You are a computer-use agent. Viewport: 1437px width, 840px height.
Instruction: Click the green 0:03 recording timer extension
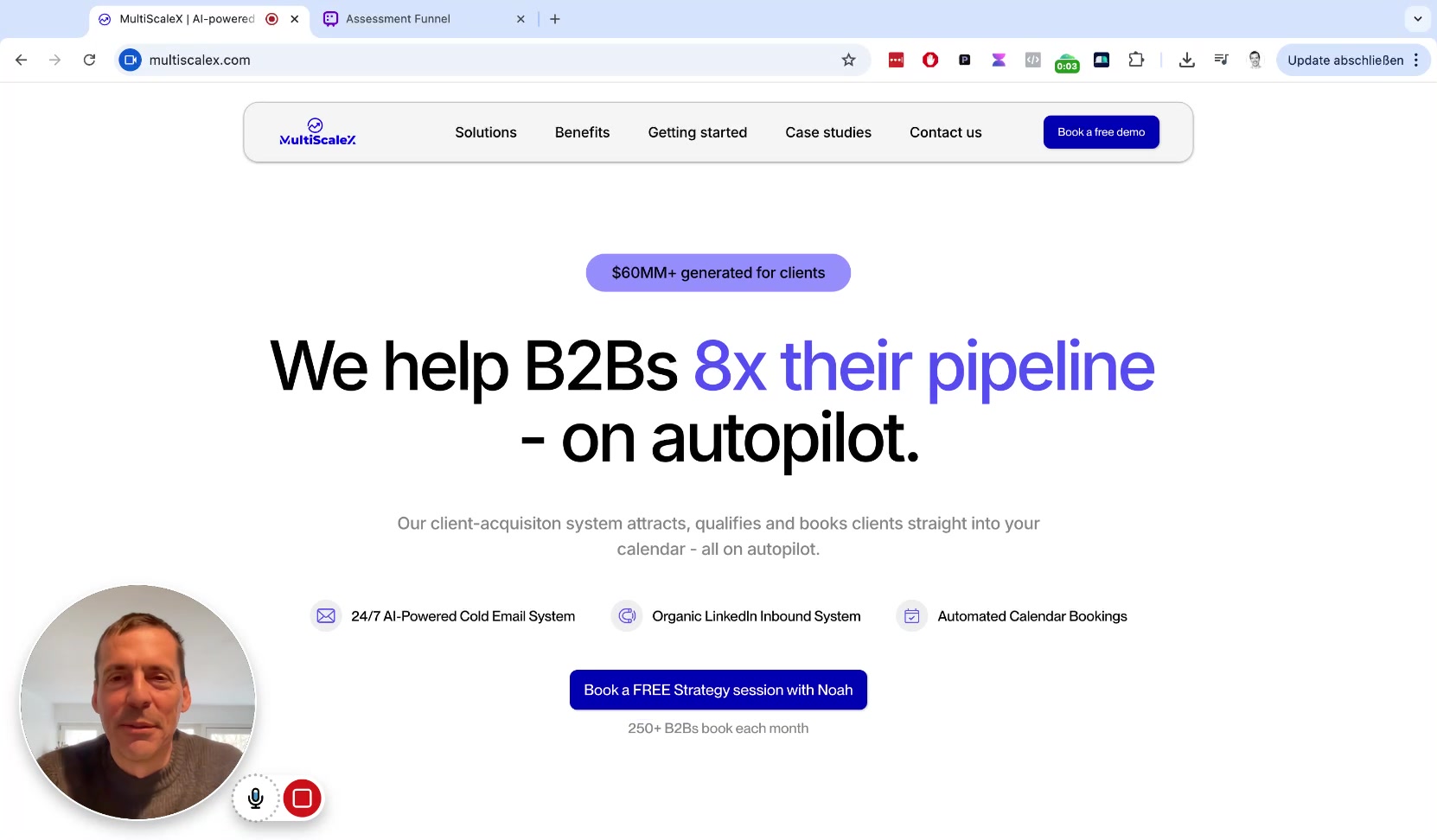[1067, 63]
